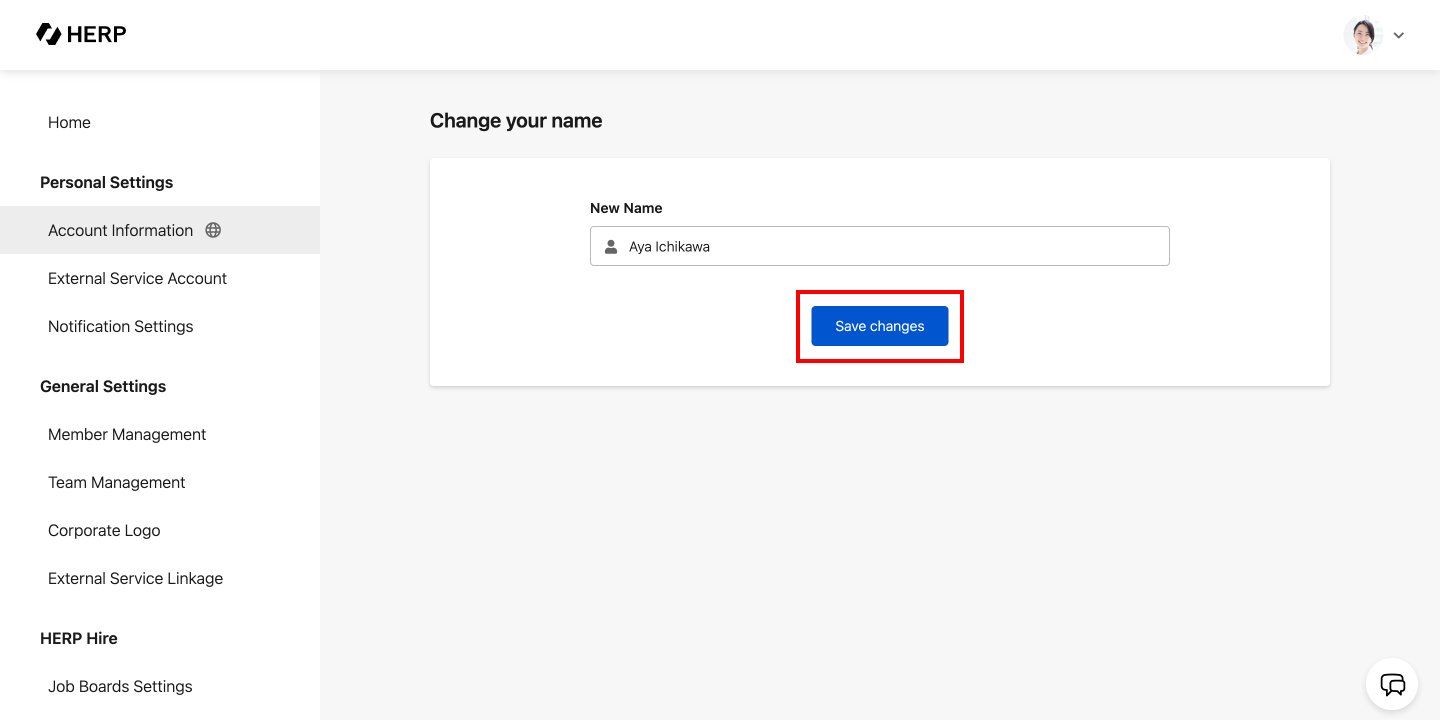
Task: Open Notification Settings page
Action: click(x=120, y=326)
